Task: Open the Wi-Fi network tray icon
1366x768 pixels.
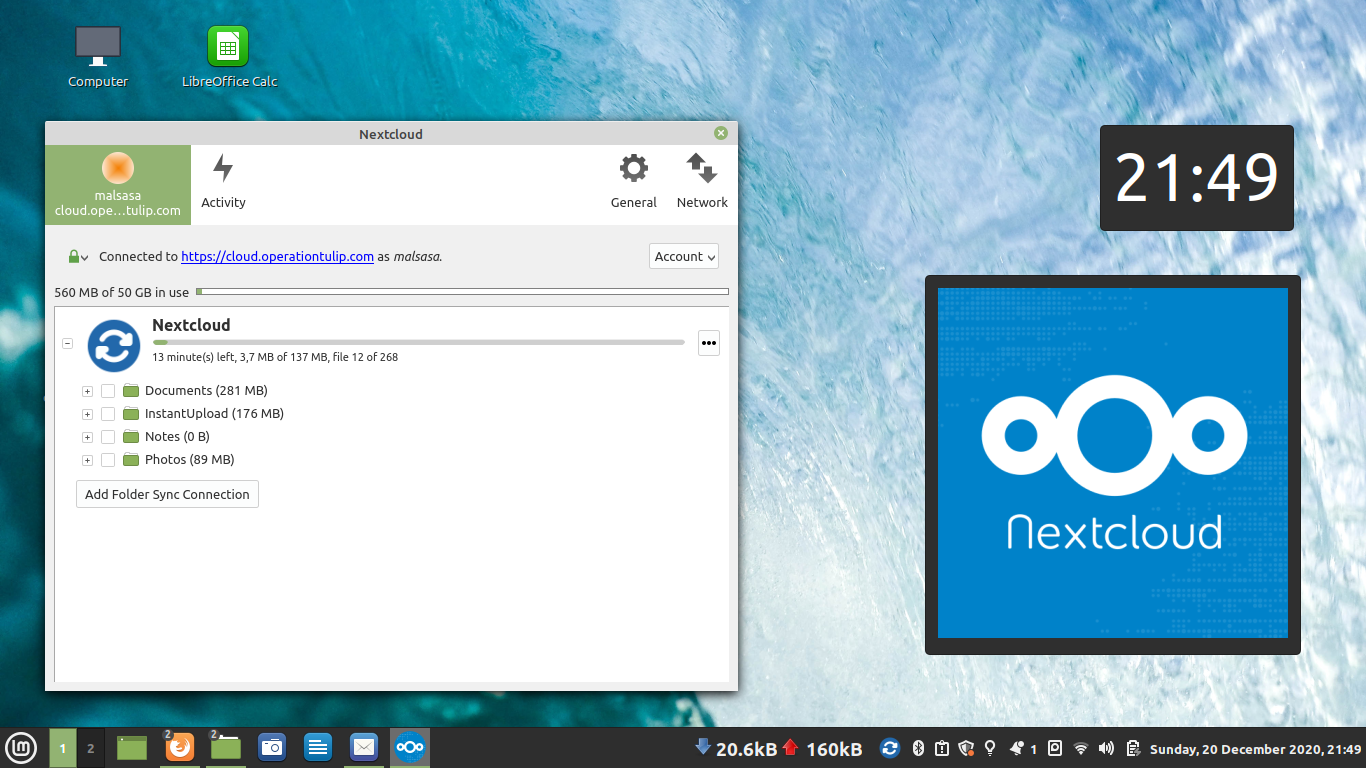Action: point(1081,748)
